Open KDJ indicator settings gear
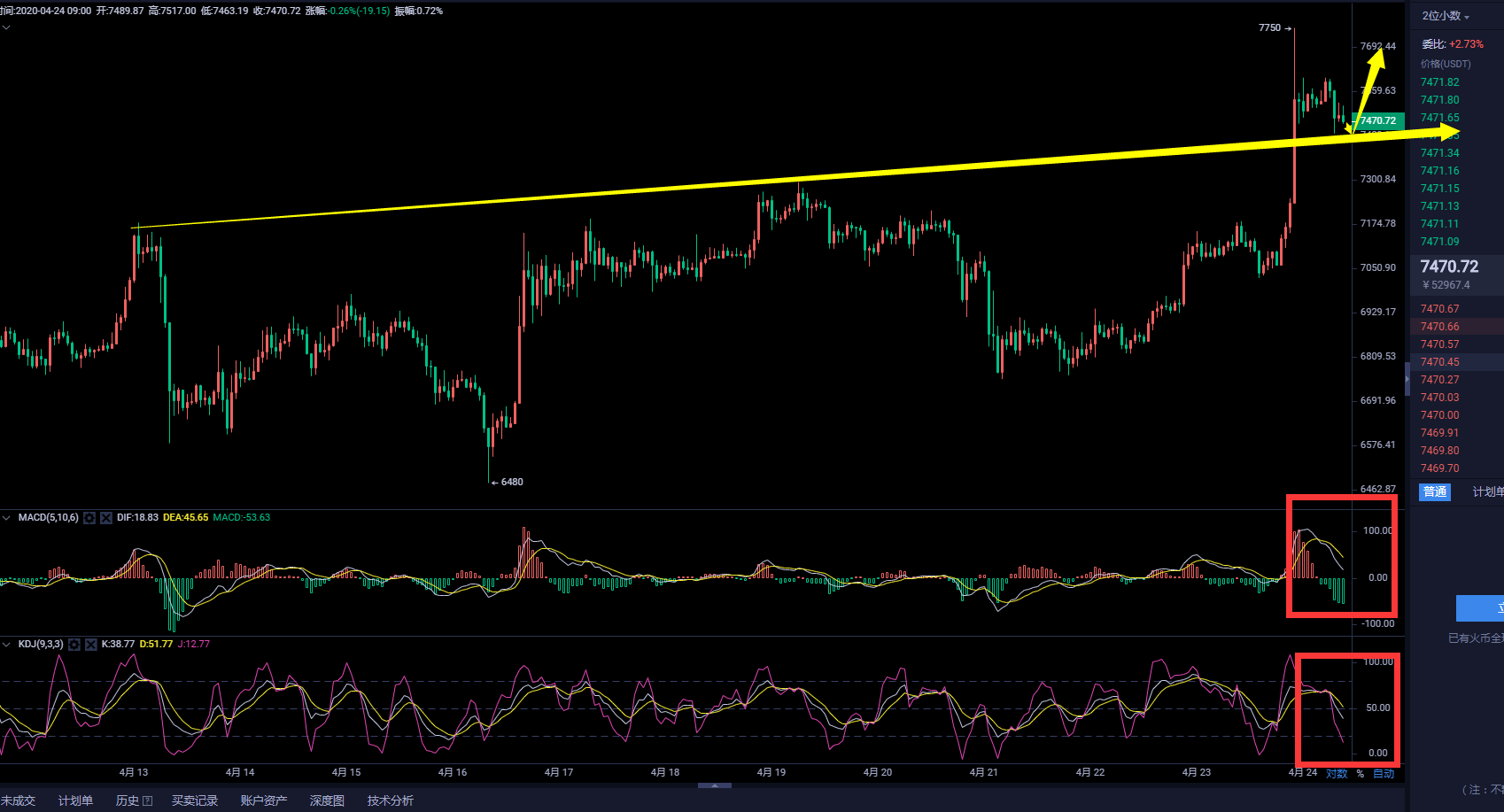 coord(74,645)
